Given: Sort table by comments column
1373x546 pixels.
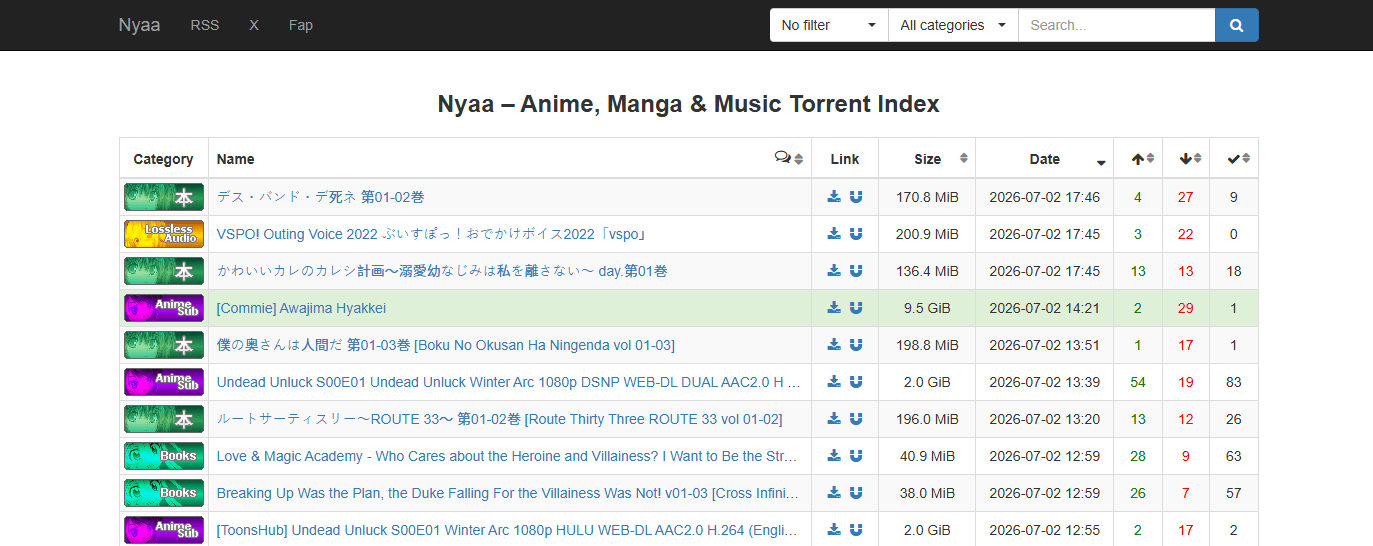Looking at the screenshot, I should (x=789, y=158).
